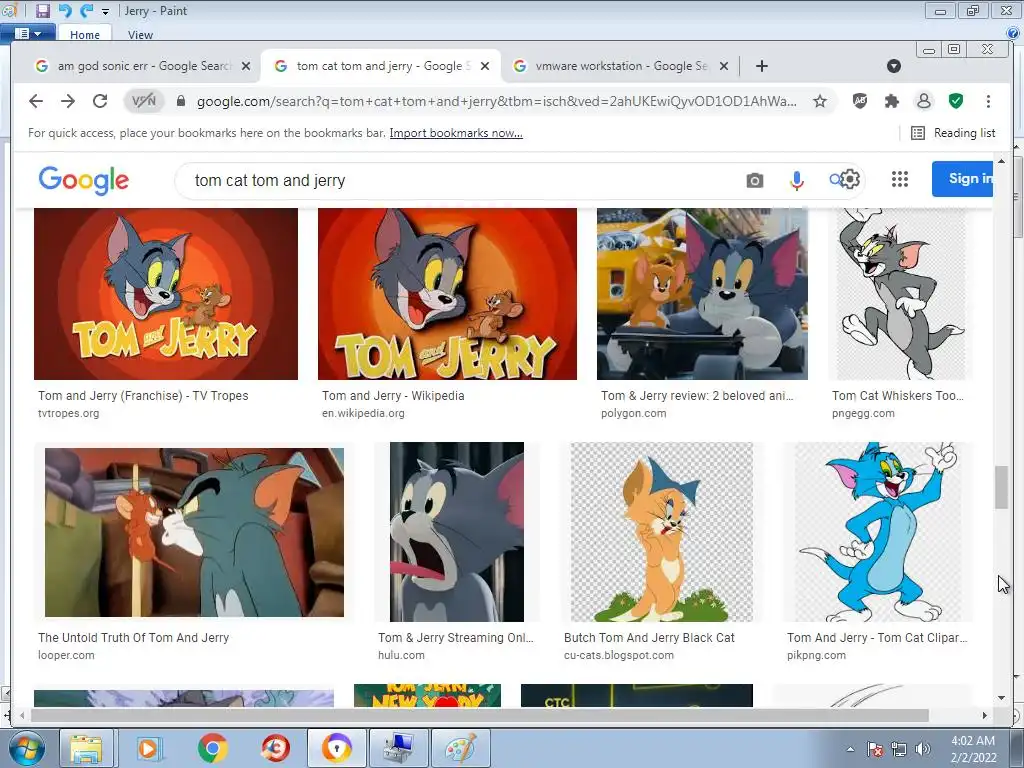Open the Paint file menu button
The height and width of the screenshot is (768, 1024).
pos(27,33)
